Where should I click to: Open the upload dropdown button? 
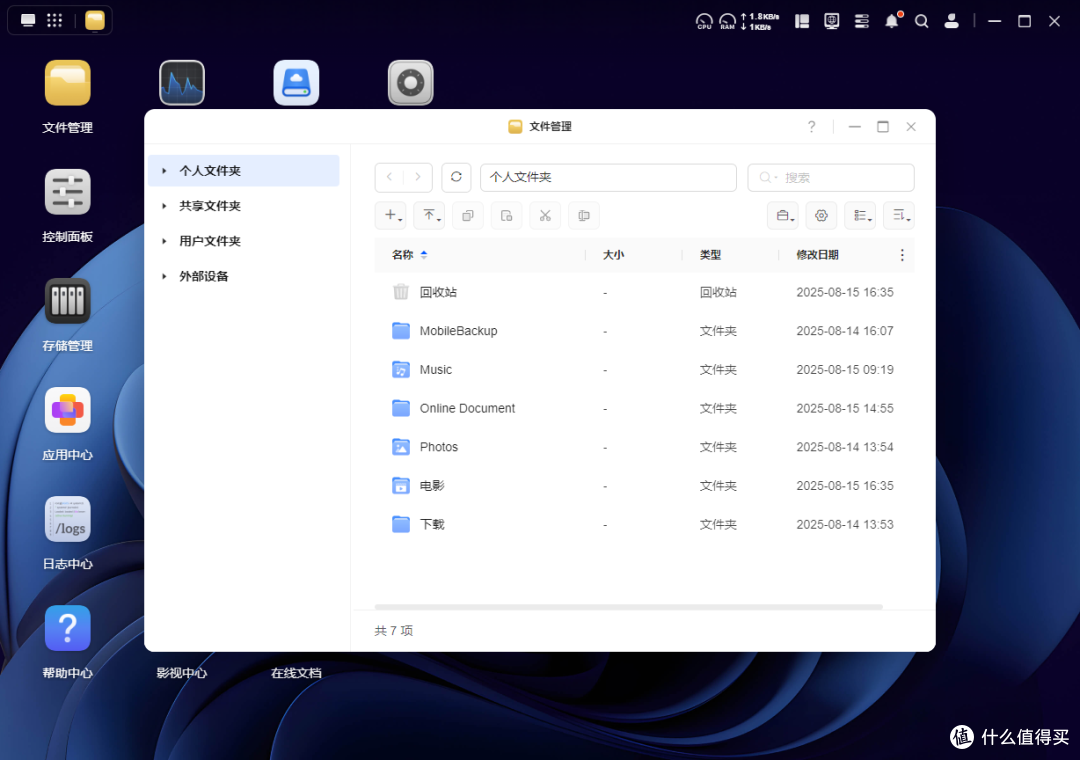[429, 216]
